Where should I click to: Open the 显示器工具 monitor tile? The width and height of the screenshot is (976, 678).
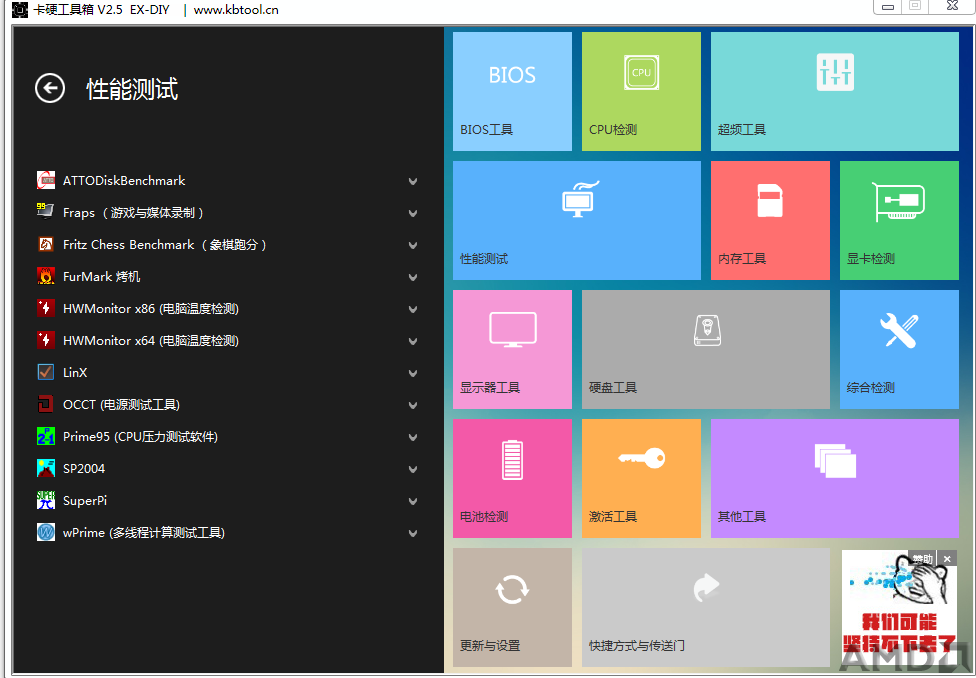click(512, 349)
